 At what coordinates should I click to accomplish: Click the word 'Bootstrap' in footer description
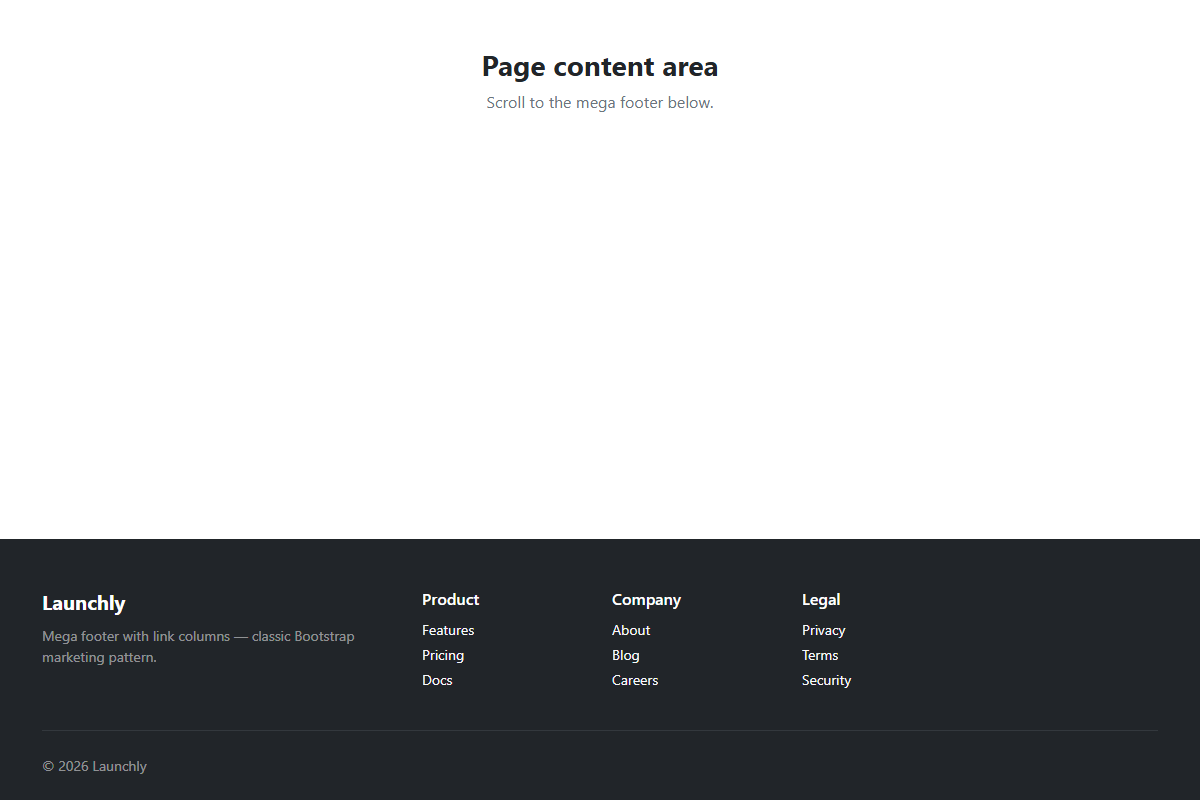tap(324, 636)
